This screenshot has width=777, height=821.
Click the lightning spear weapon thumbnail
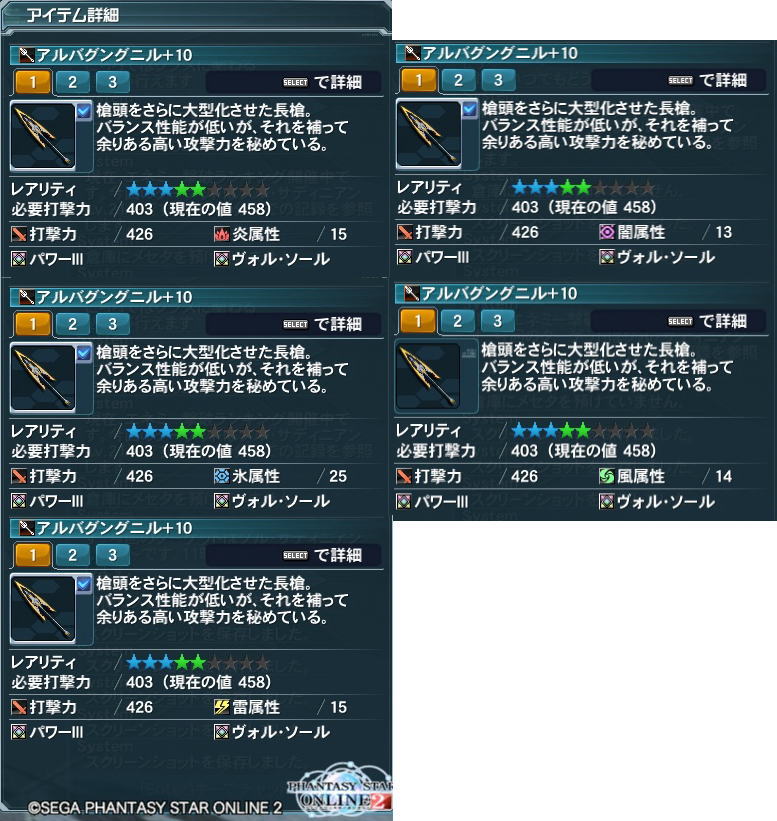tap(43, 608)
